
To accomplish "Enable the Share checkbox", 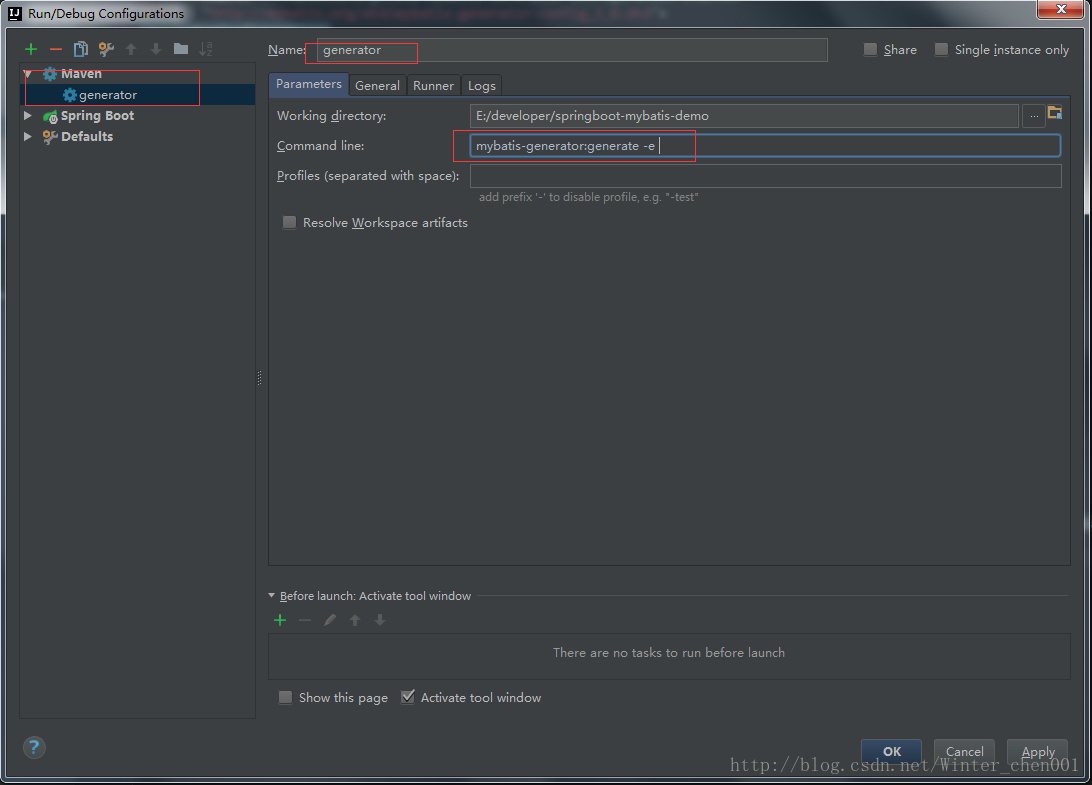I will coord(870,49).
